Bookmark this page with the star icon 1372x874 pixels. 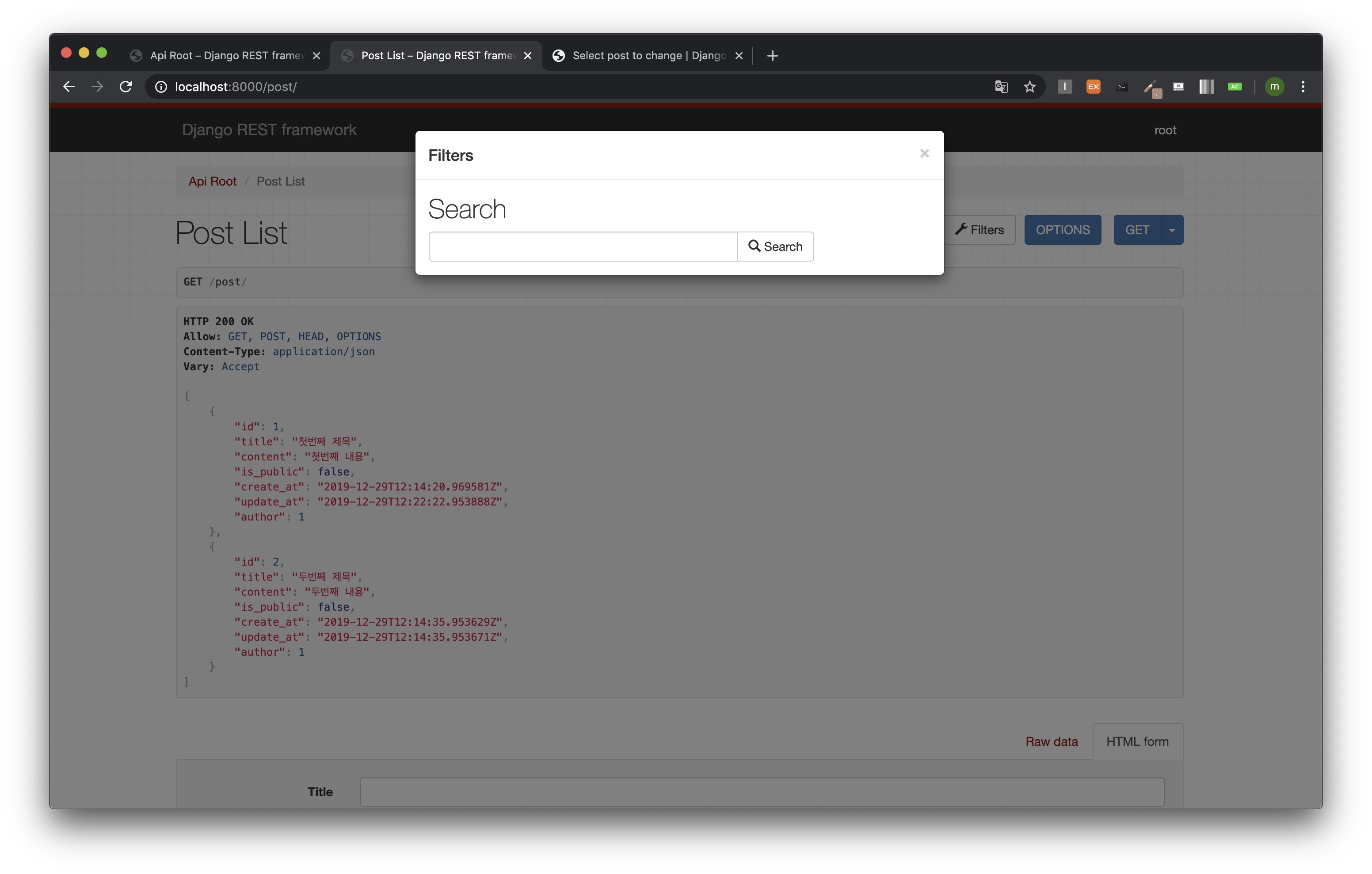1029,87
